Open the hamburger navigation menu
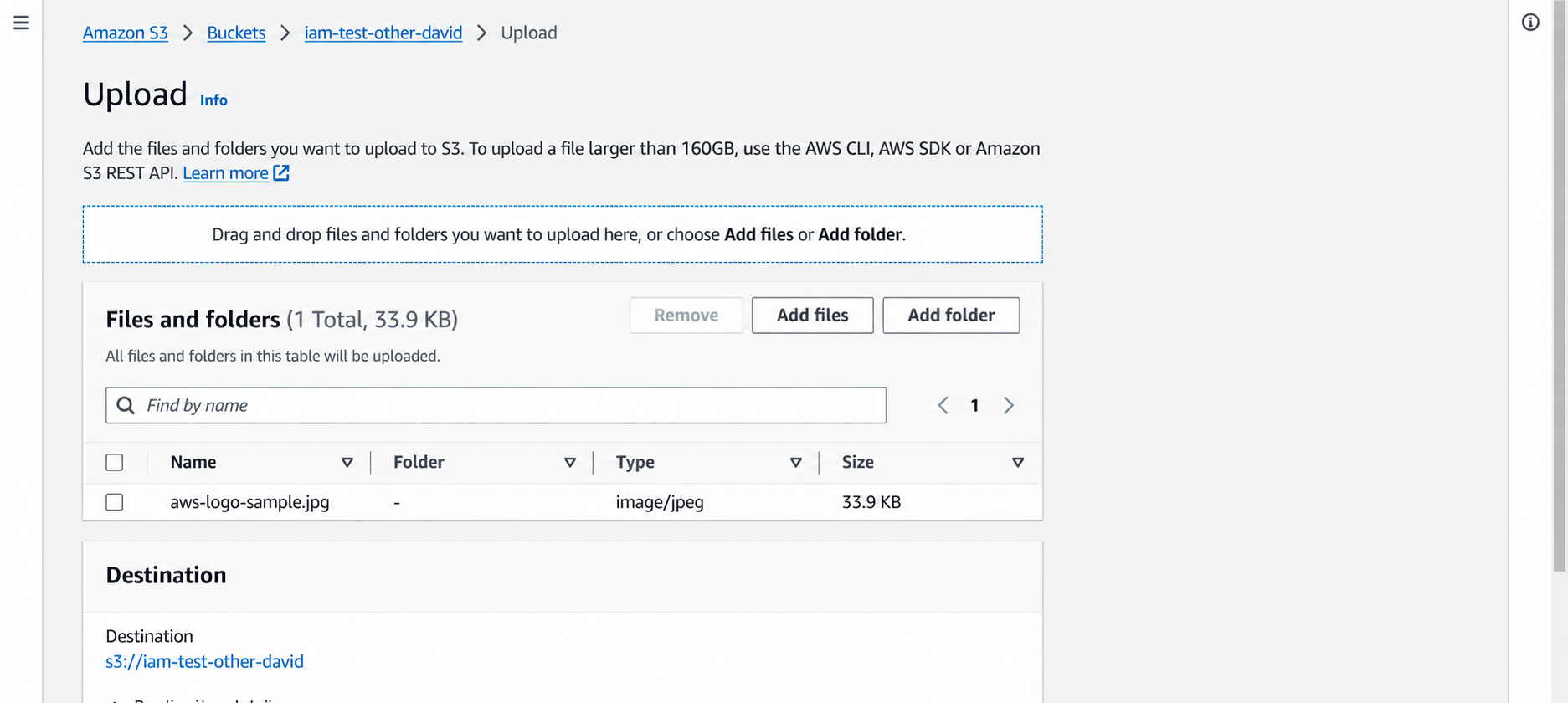 22,23
